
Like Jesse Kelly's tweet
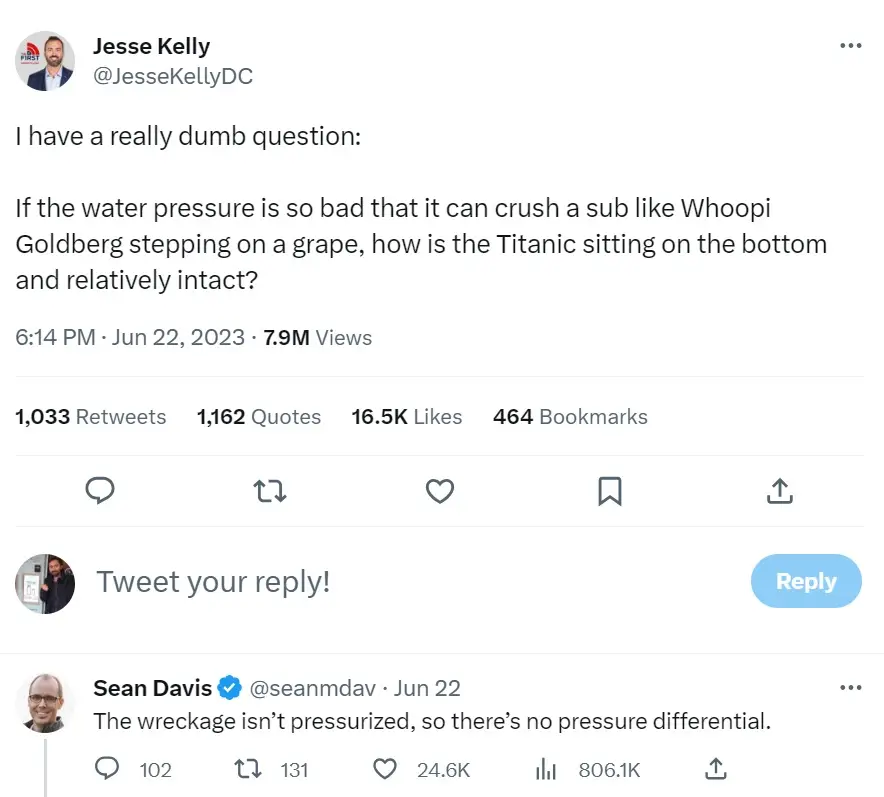440,491
